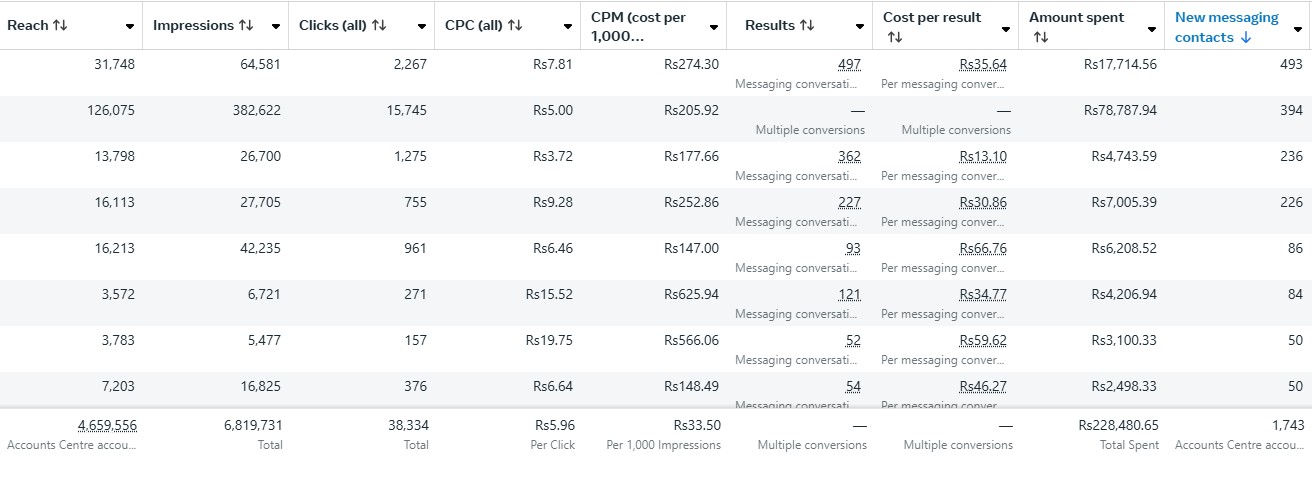Image resolution: width=1312 pixels, height=481 pixels.
Task: Click the Results column sort arrows
Action: pos(807,26)
